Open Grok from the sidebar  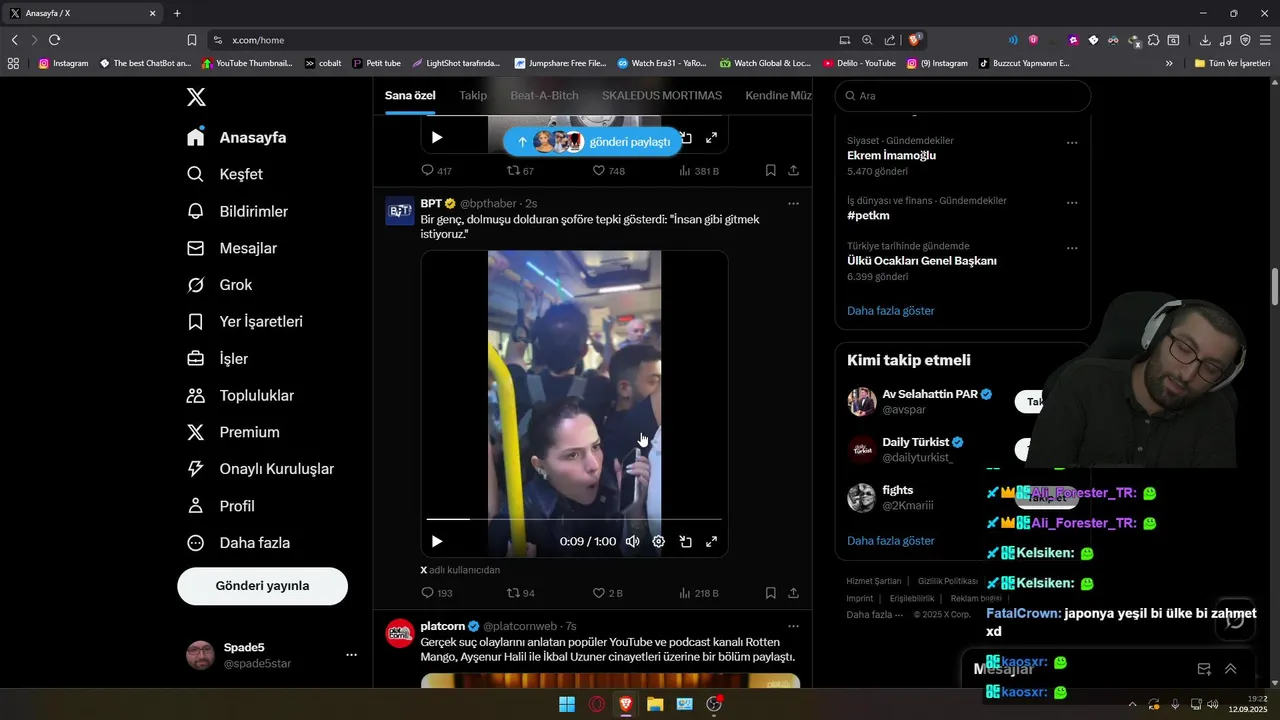click(220, 285)
